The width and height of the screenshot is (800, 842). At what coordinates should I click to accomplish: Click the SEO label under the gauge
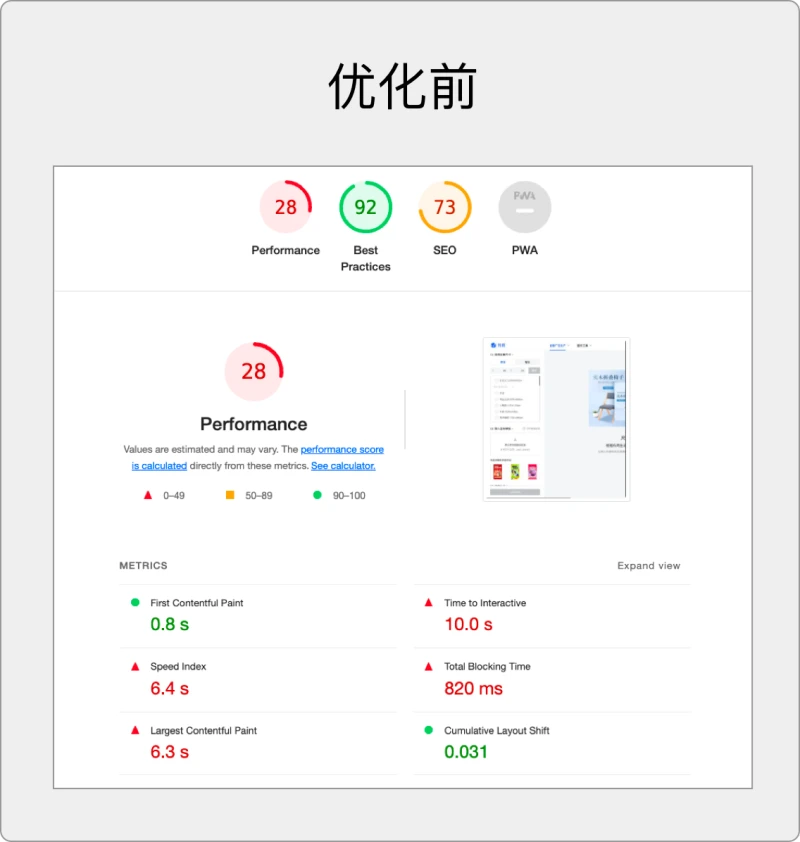pos(445,250)
